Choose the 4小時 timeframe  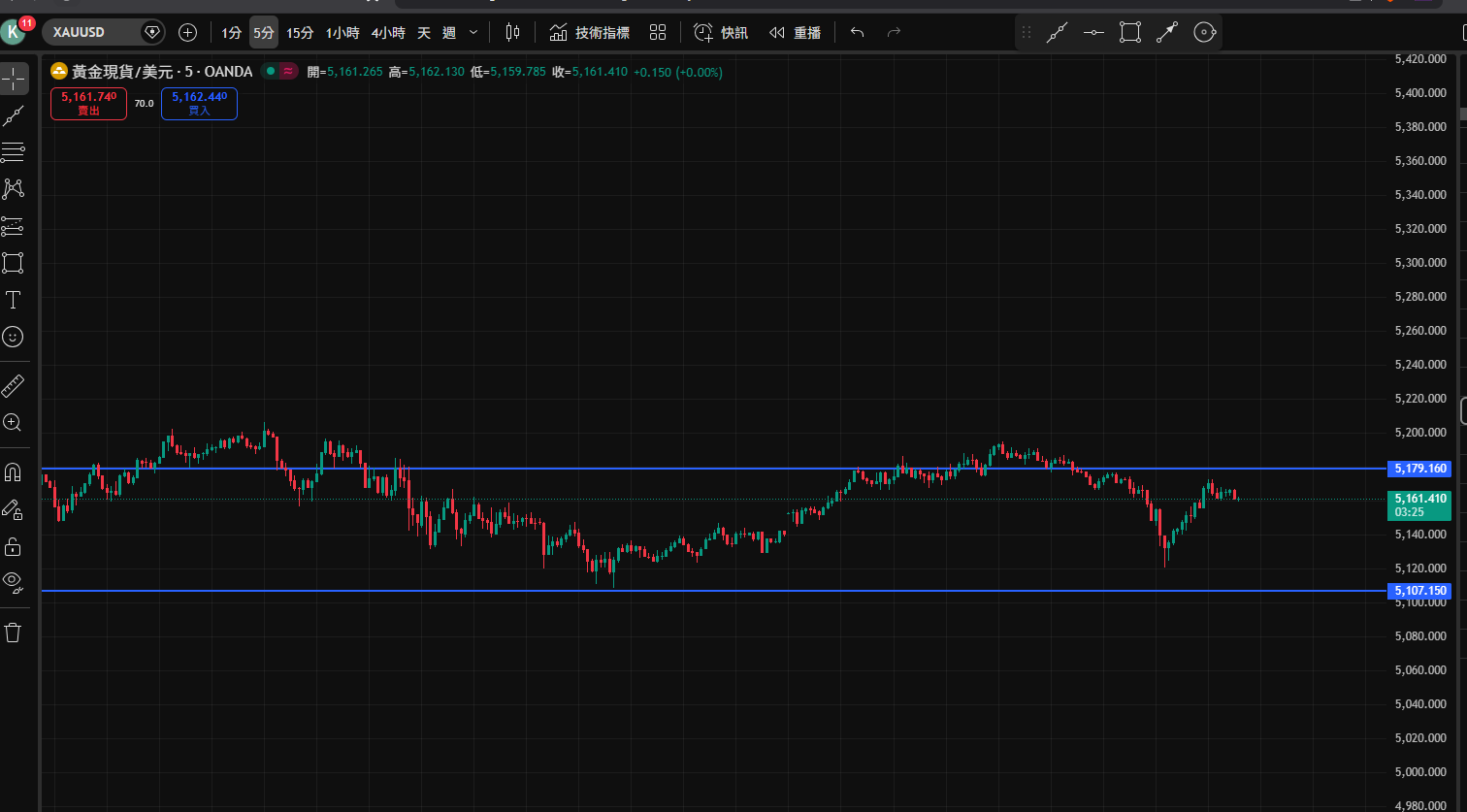[388, 33]
